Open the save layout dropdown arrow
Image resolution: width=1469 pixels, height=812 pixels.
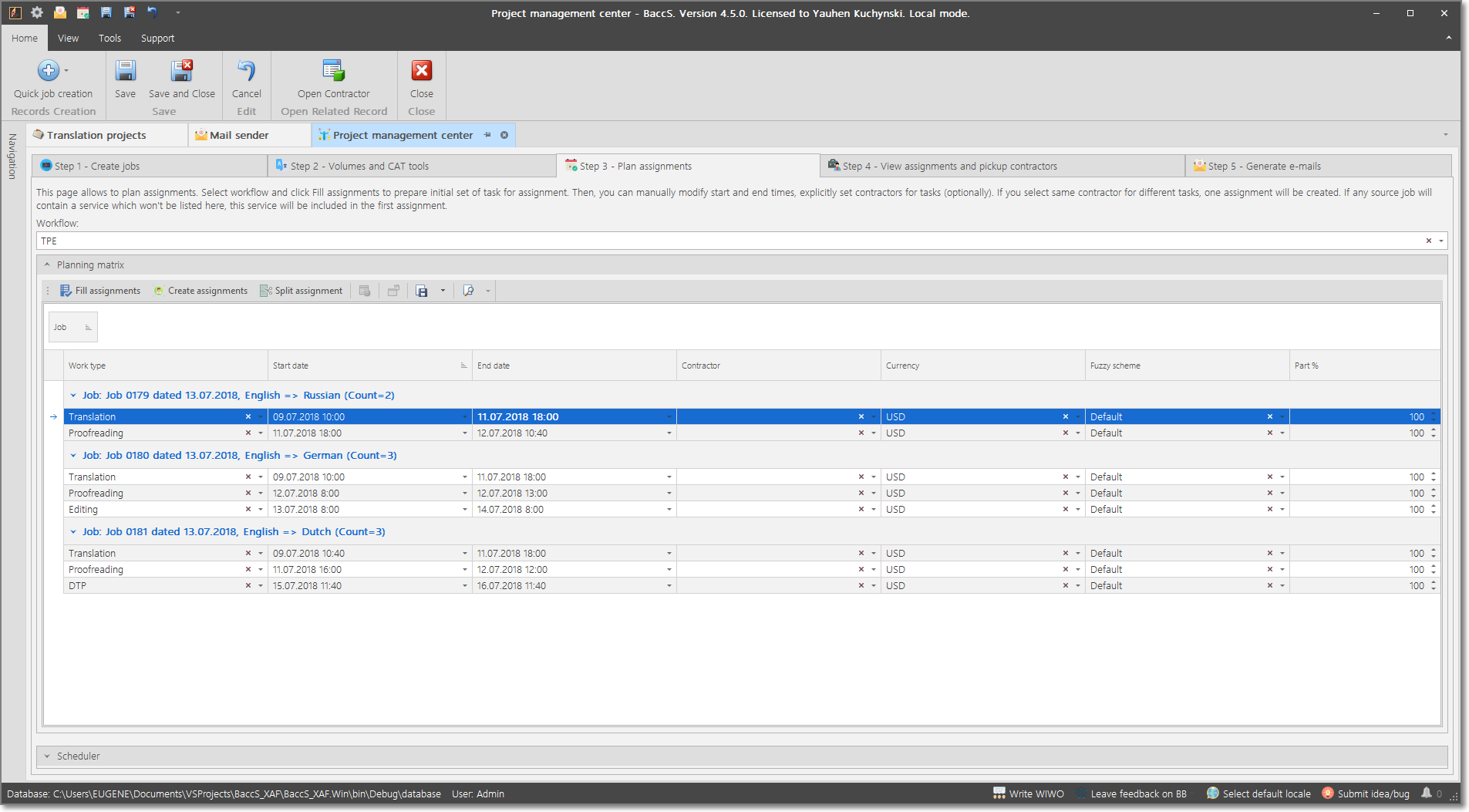pyautogui.click(x=443, y=291)
